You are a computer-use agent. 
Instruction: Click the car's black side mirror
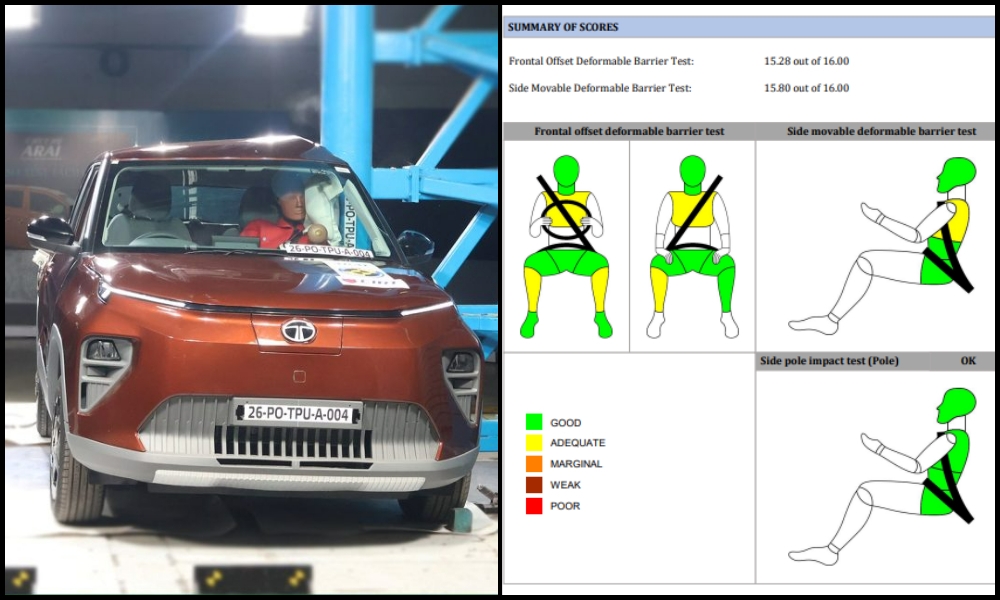pyautogui.click(x=51, y=233)
